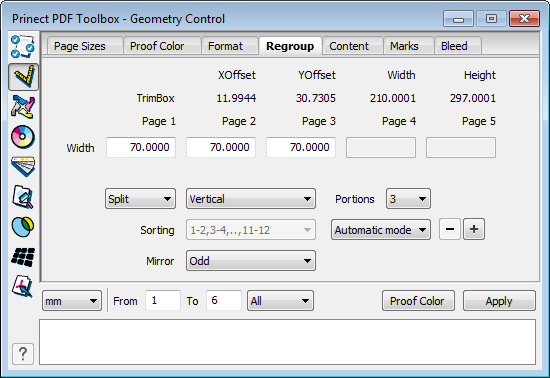Open the Split mode dropdown

coord(140,199)
